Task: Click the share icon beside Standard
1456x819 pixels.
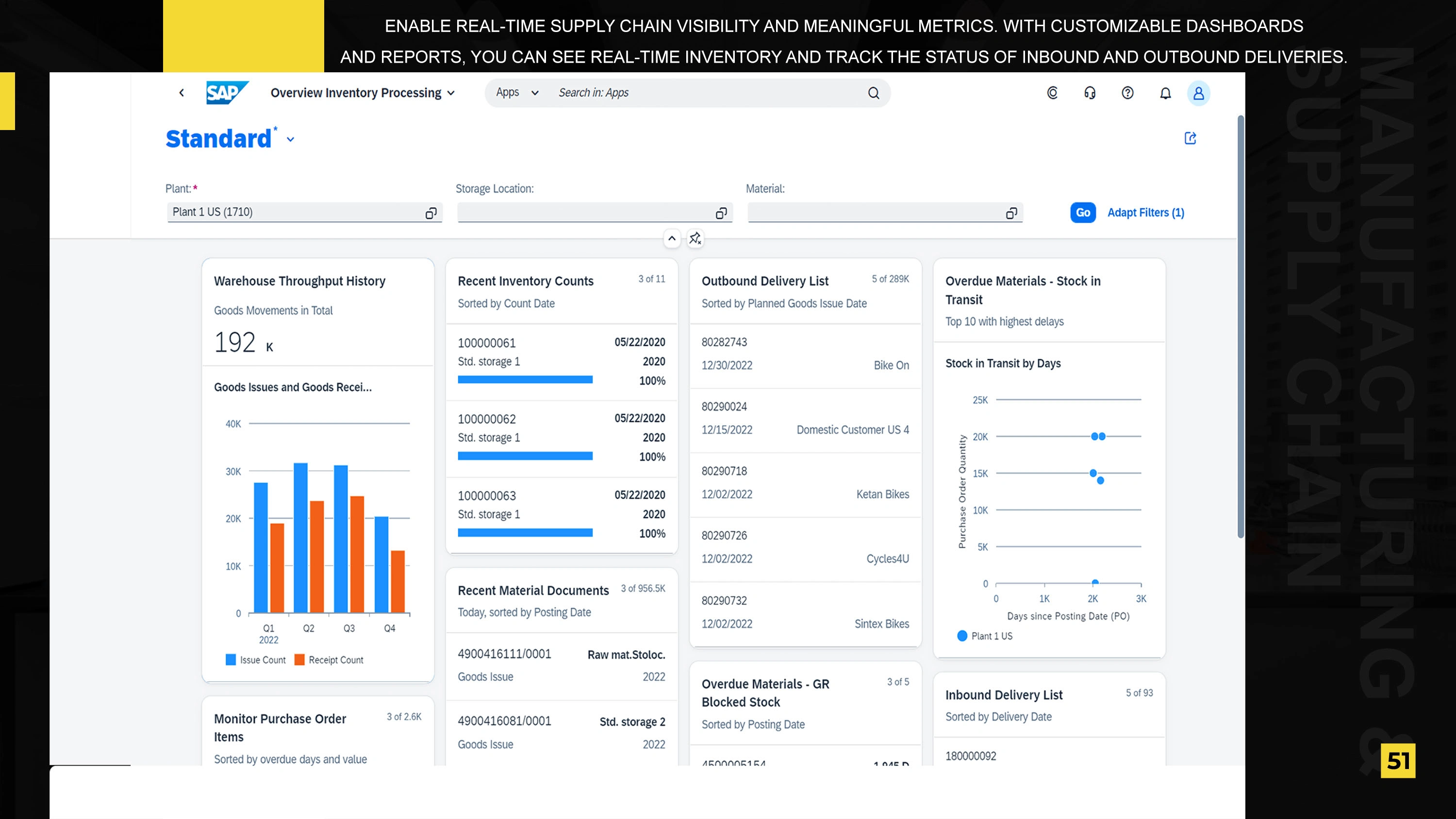Action: pyautogui.click(x=1191, y=138)
